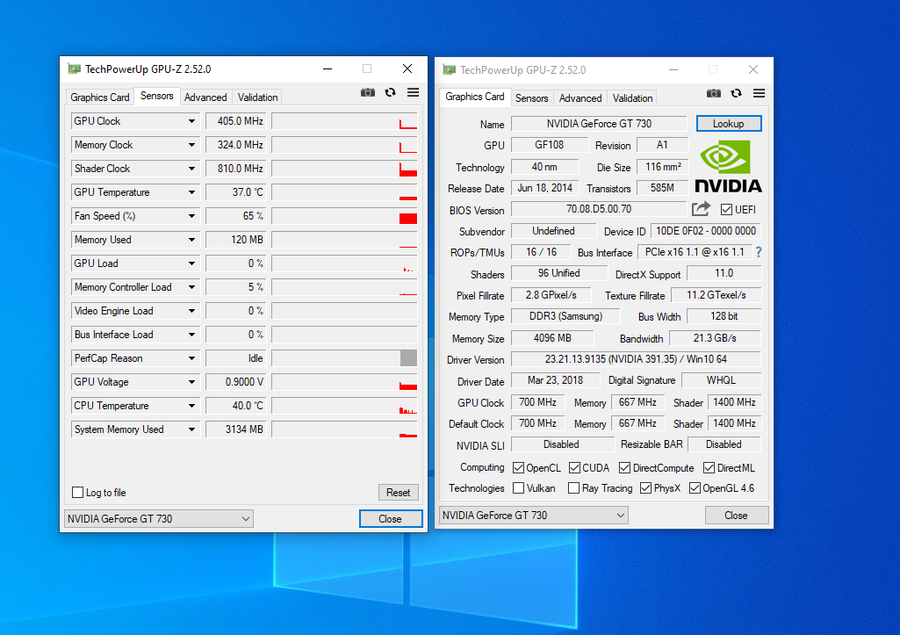Toggle the OpenGL 4.6 checkbox
Screen dimensions: 900x635
coord(695,488)
